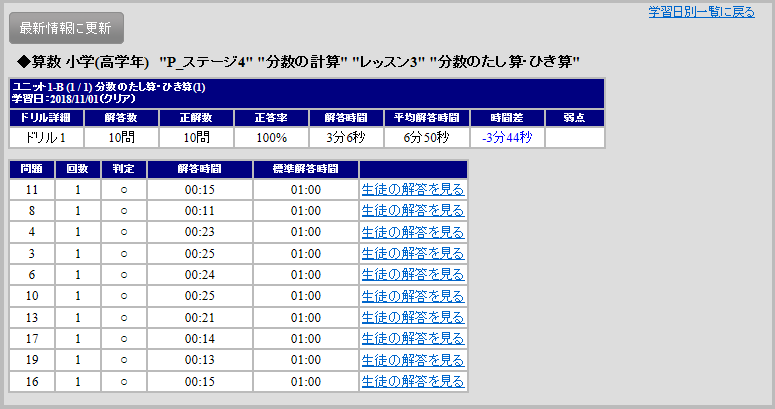Click the 問題 column header

[x=32, y=169]
